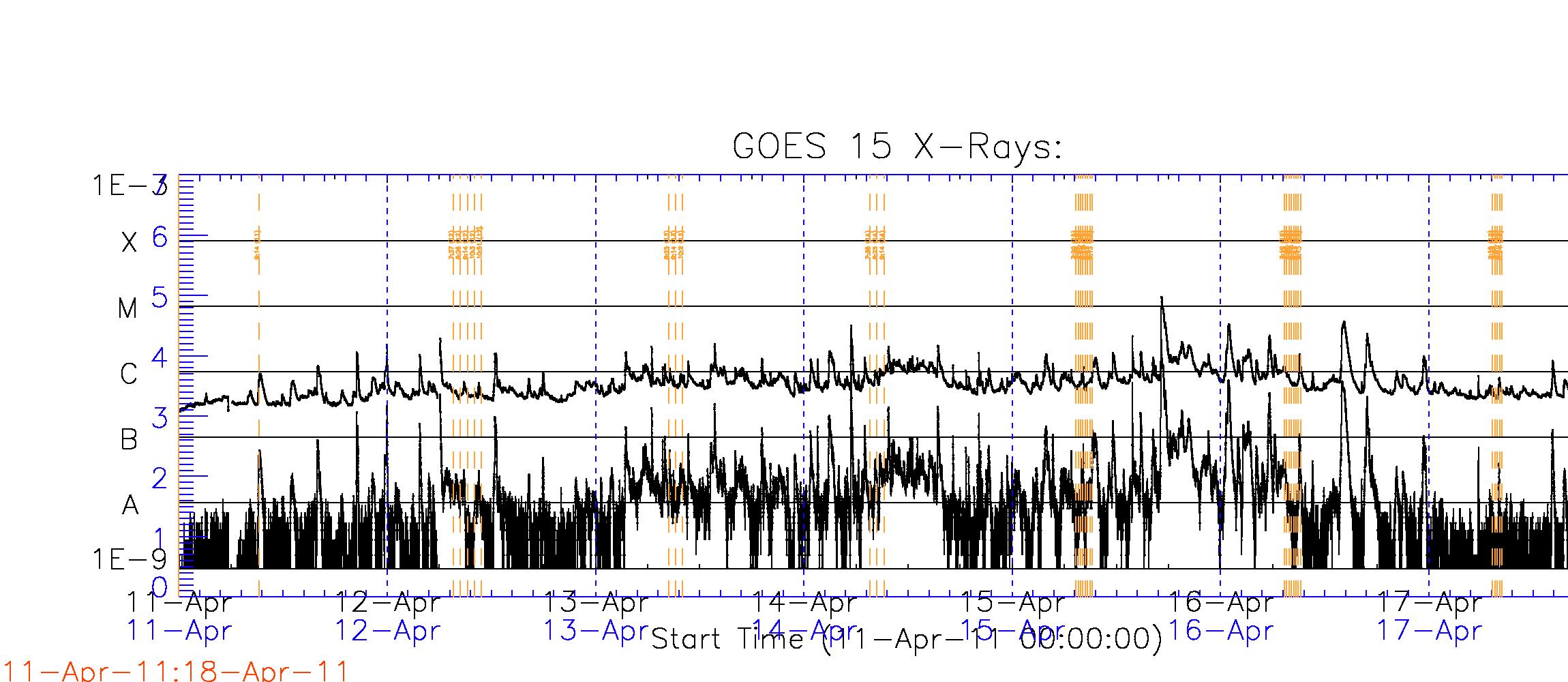
Task: Click the C flare class label
Action: point(129,374)
